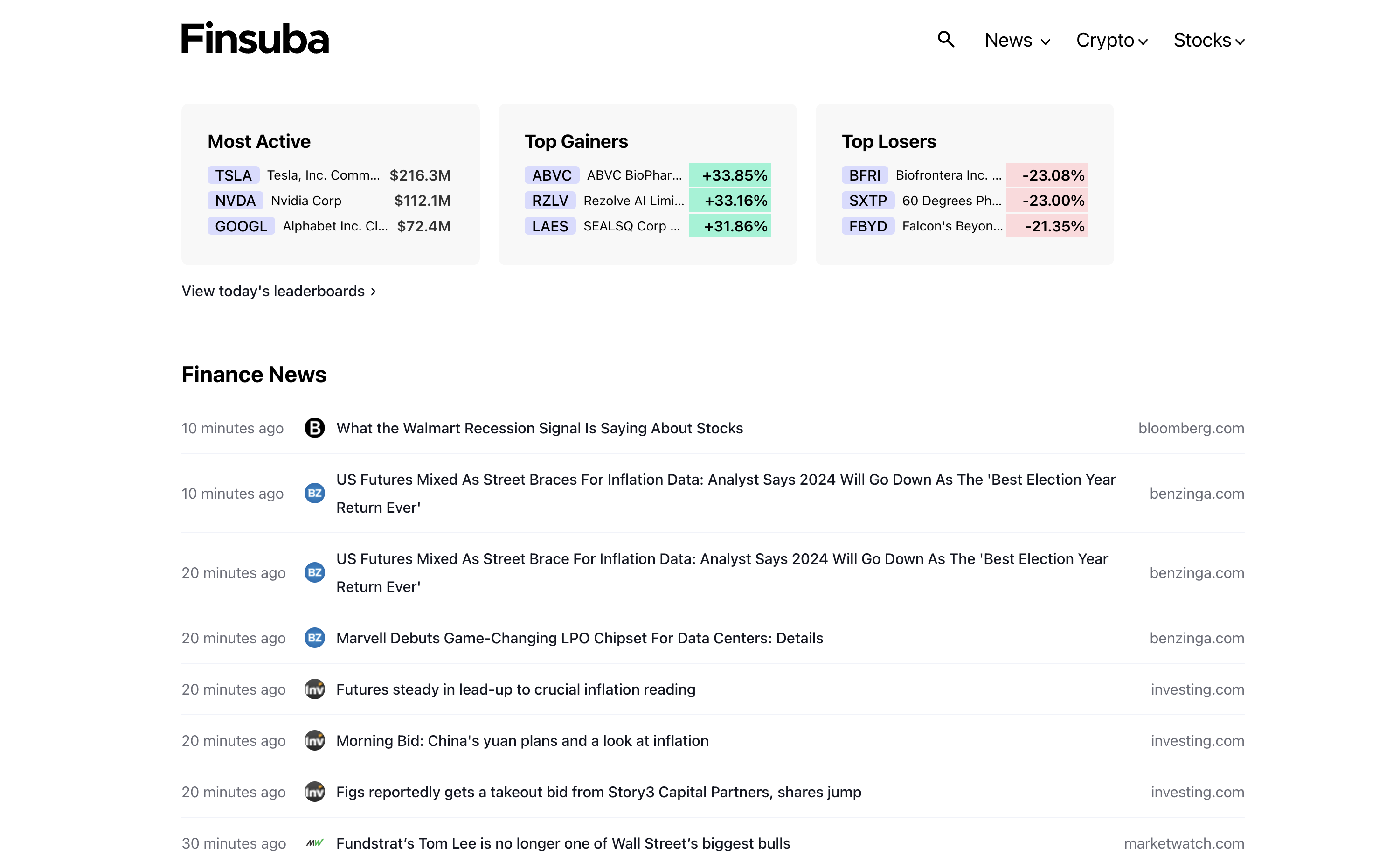Open Fundstrat's Tom Lee article

tap(563, 843)
